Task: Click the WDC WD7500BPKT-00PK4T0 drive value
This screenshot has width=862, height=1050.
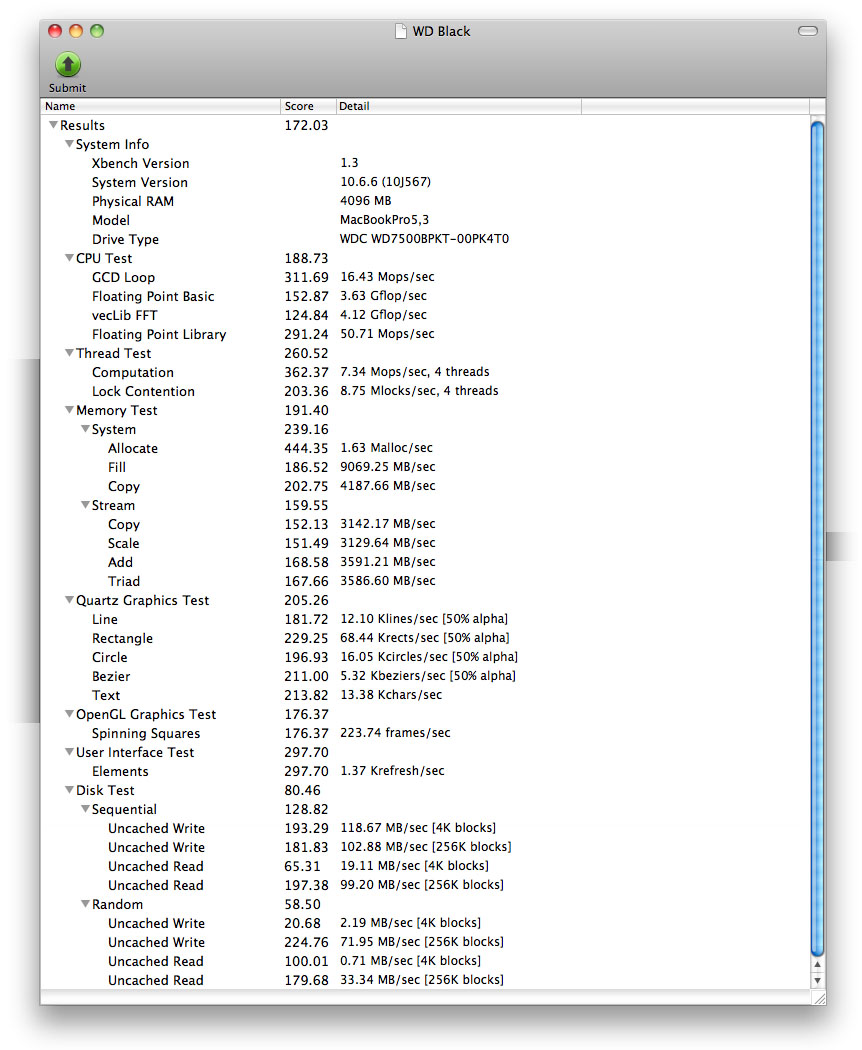Action: [x=425, y=239]
